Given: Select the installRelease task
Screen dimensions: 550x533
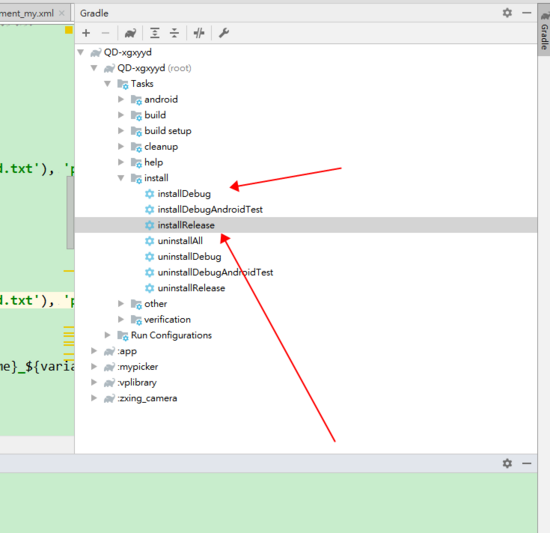Looking at the screenshot, I should click(x=186, y=225).
